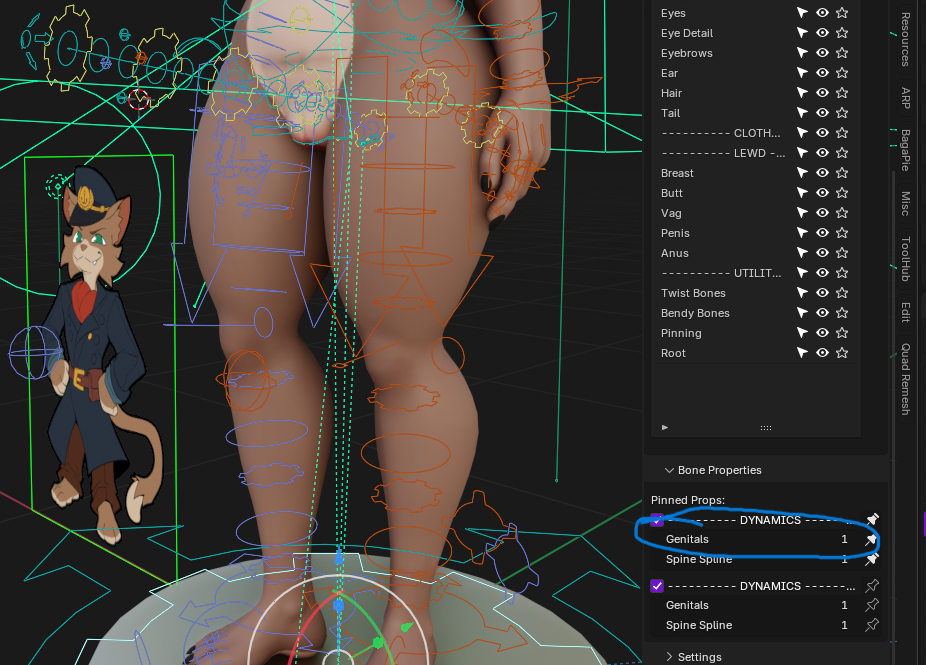Pin the lower DYNAMICS header
This screenshot has width=926, height=665.
click(872, 586)
